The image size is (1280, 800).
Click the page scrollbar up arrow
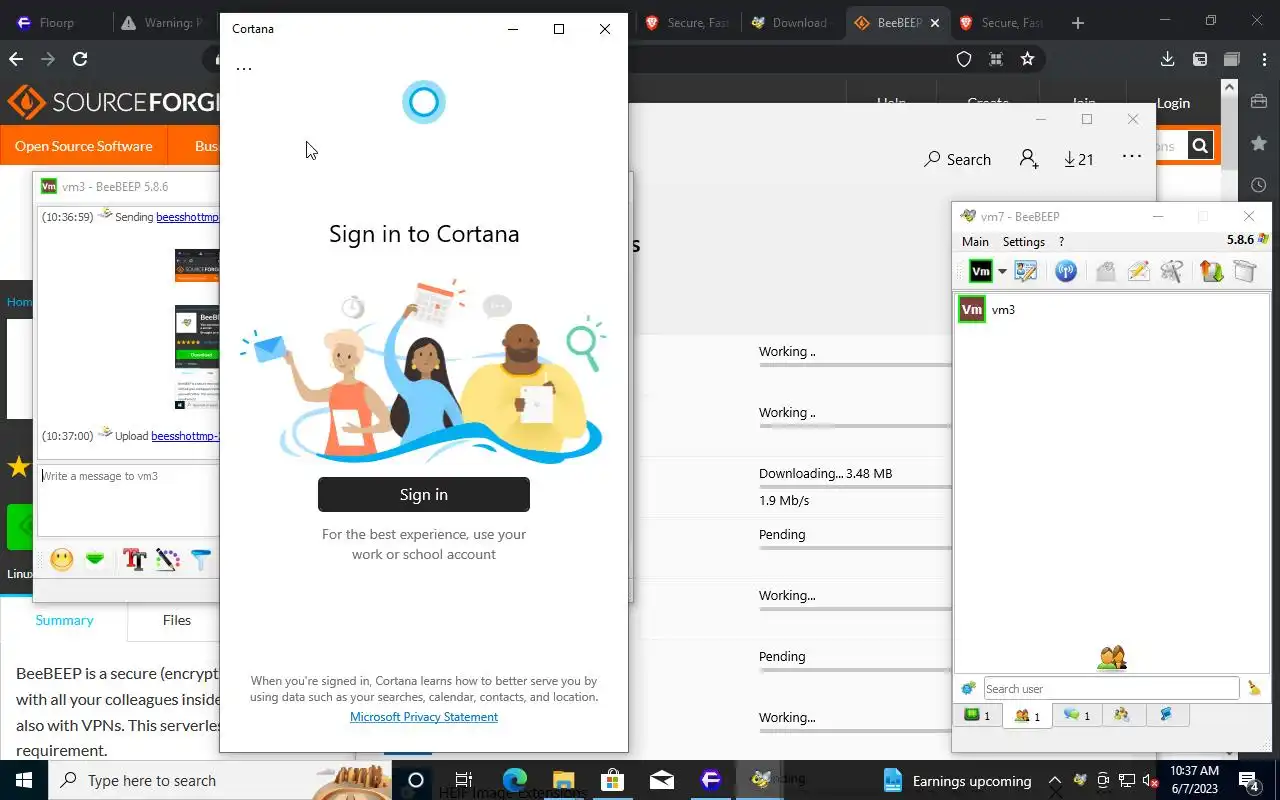click(x=1229, y=87)
